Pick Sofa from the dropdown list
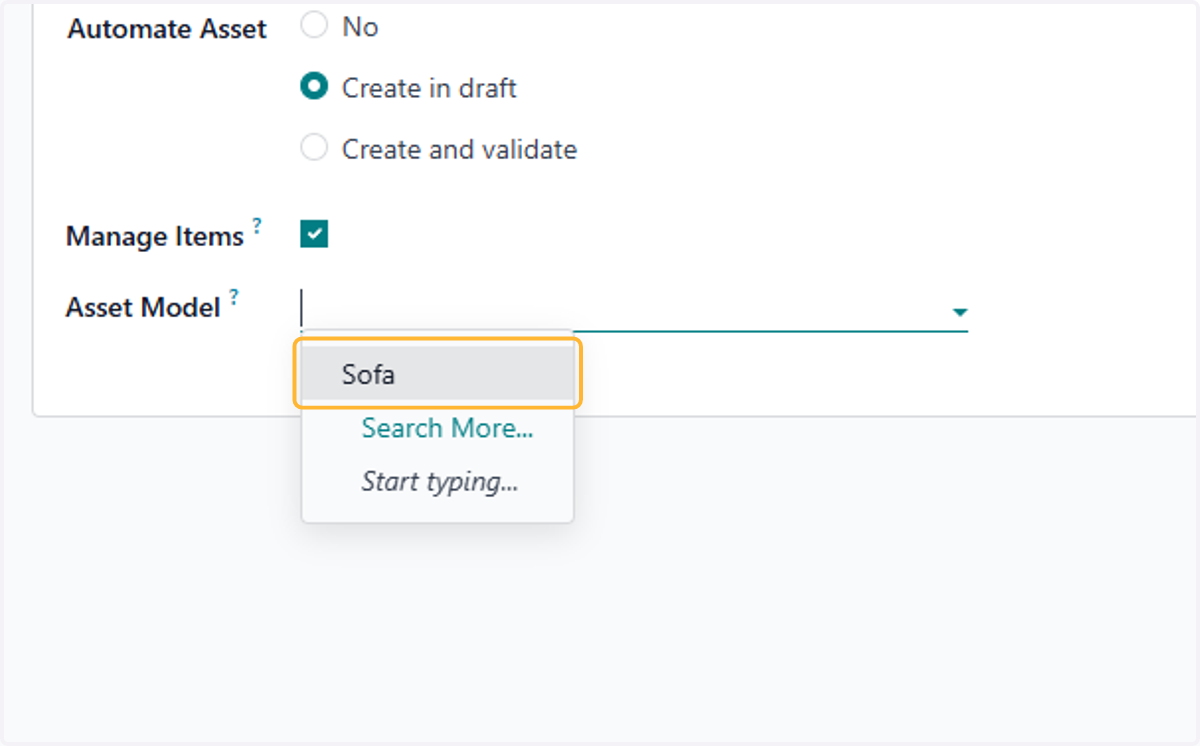Viewport: 1200px width, 746px height. 438,374
